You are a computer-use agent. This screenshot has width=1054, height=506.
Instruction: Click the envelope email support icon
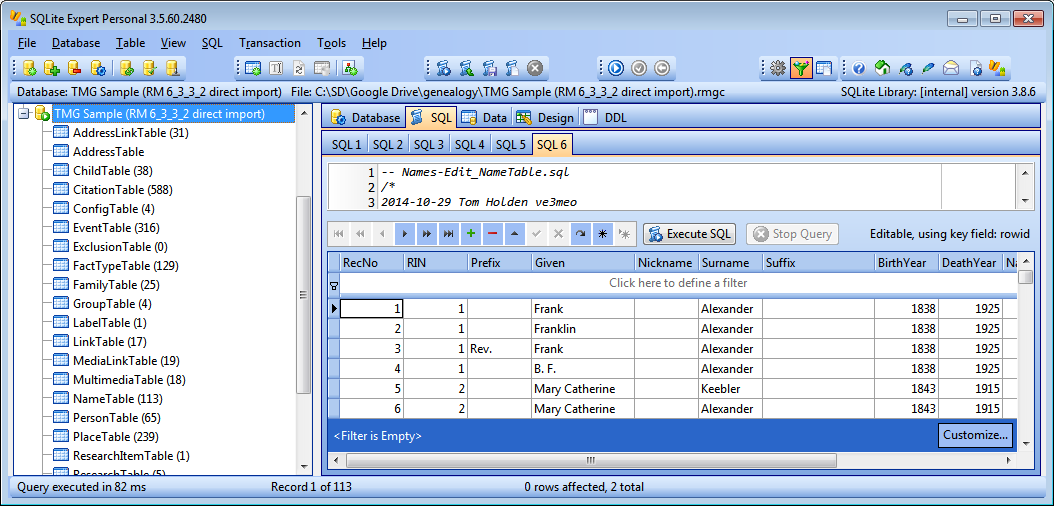(x=950, y=68)
